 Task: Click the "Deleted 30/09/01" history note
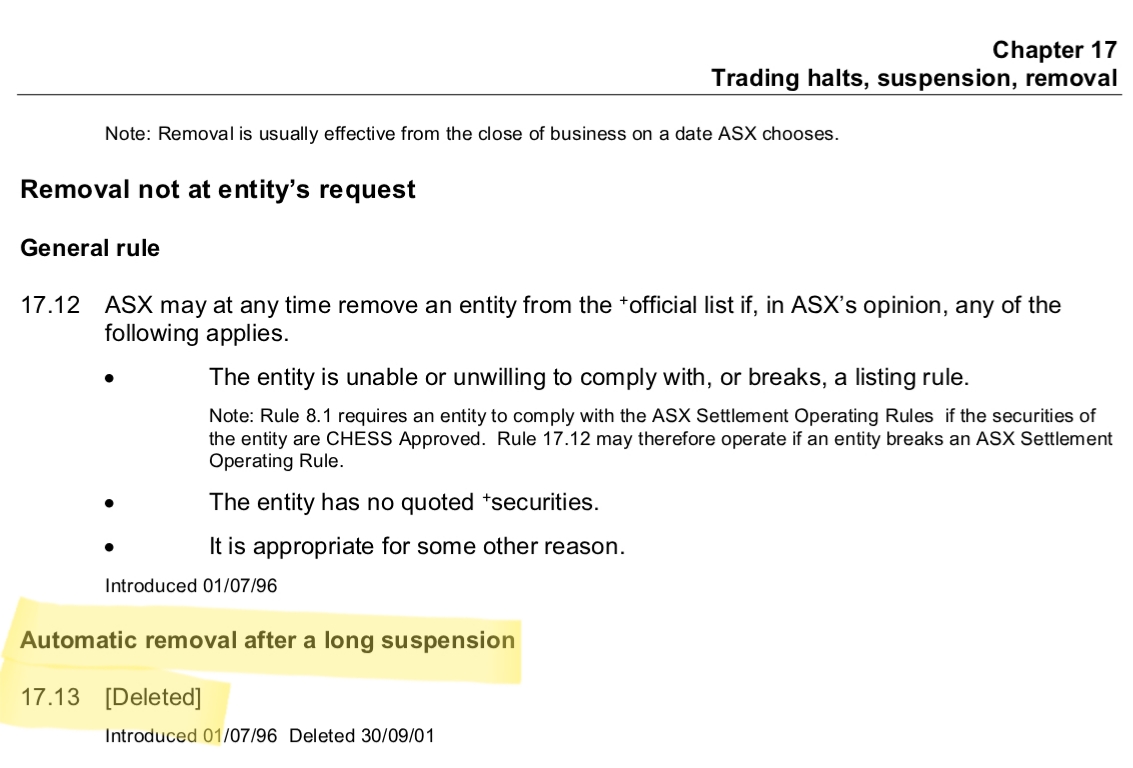click(362, 736)
